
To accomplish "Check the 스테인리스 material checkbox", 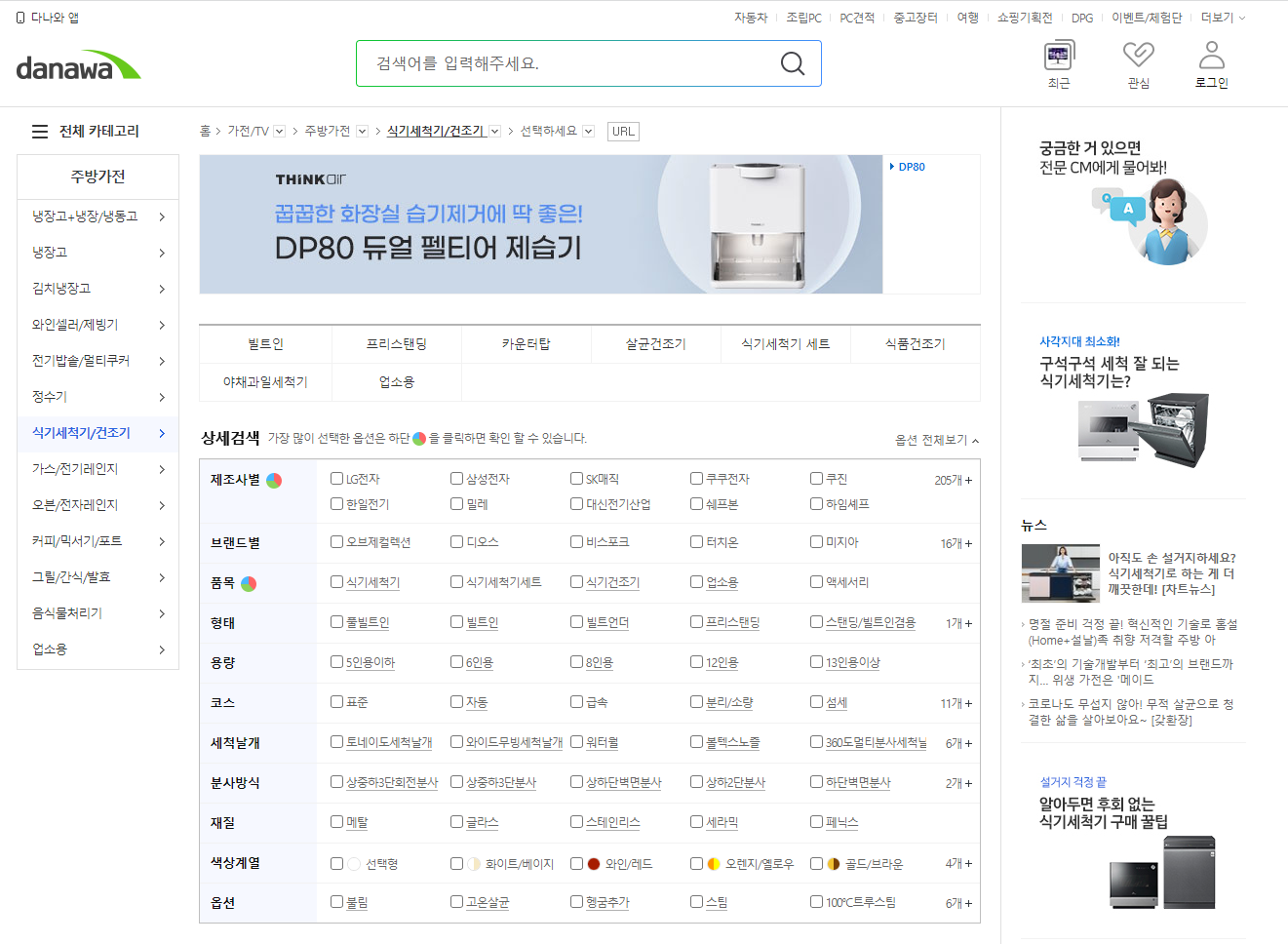I will pyautogui.click(x=576, y=822).
